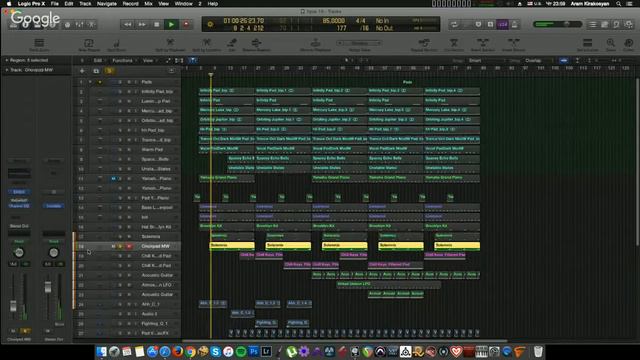Toggle Solo on Chopped MW track
Image resolution: width=640 pixels, height=360 pixels.
pyautogui.click(x=120, y=246)
